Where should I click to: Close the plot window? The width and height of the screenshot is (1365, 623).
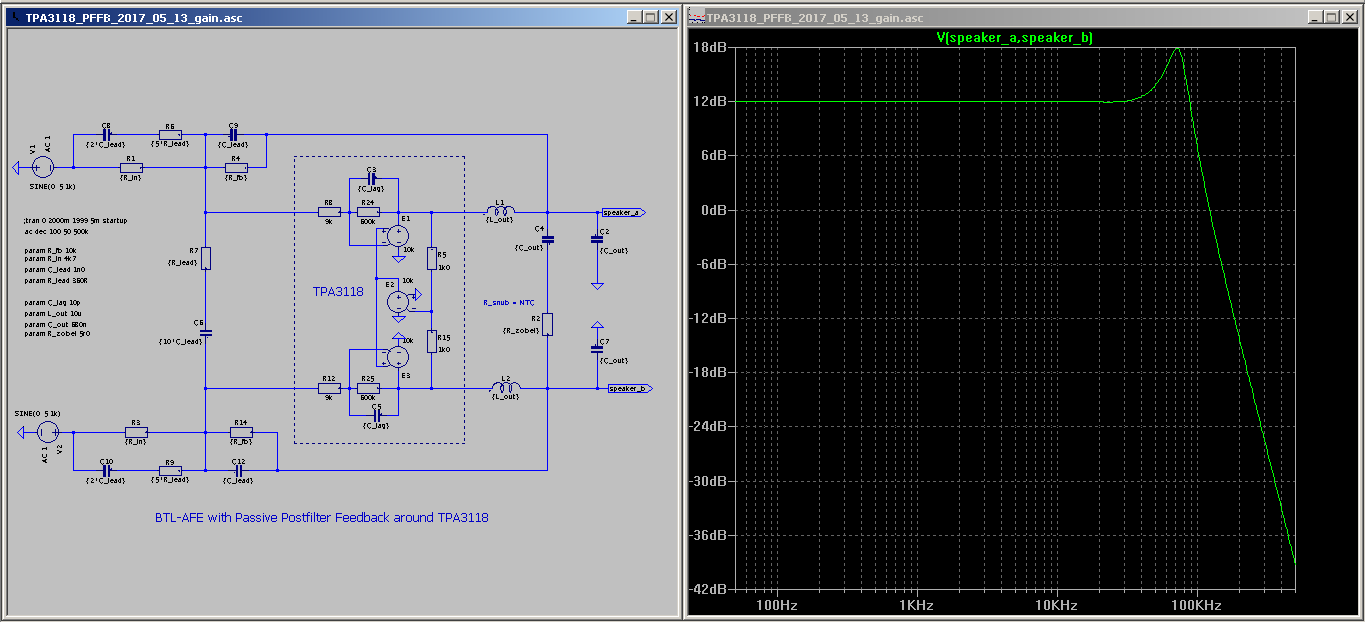click(1348, 18)
